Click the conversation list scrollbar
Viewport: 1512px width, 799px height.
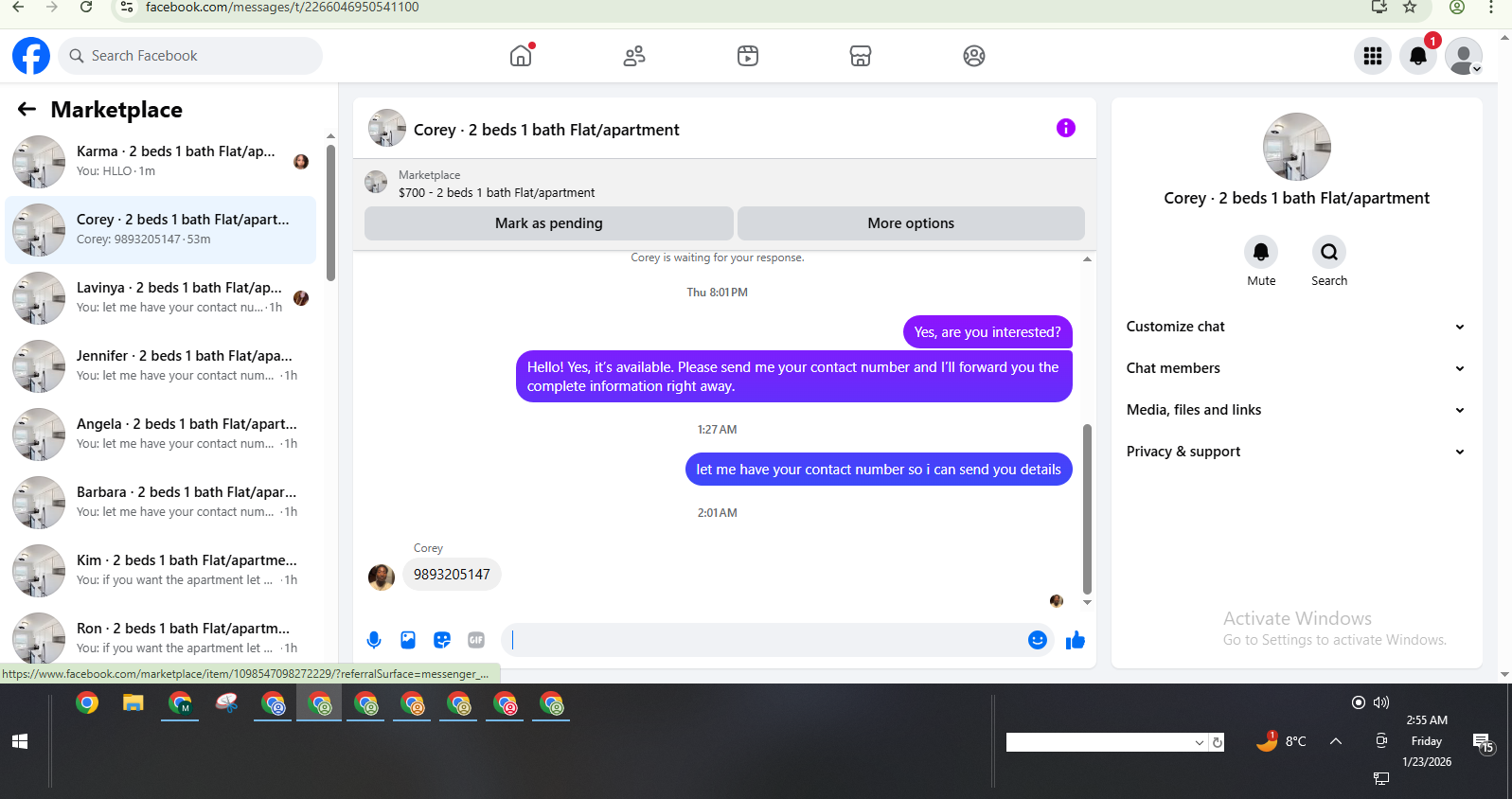[330, 213]
